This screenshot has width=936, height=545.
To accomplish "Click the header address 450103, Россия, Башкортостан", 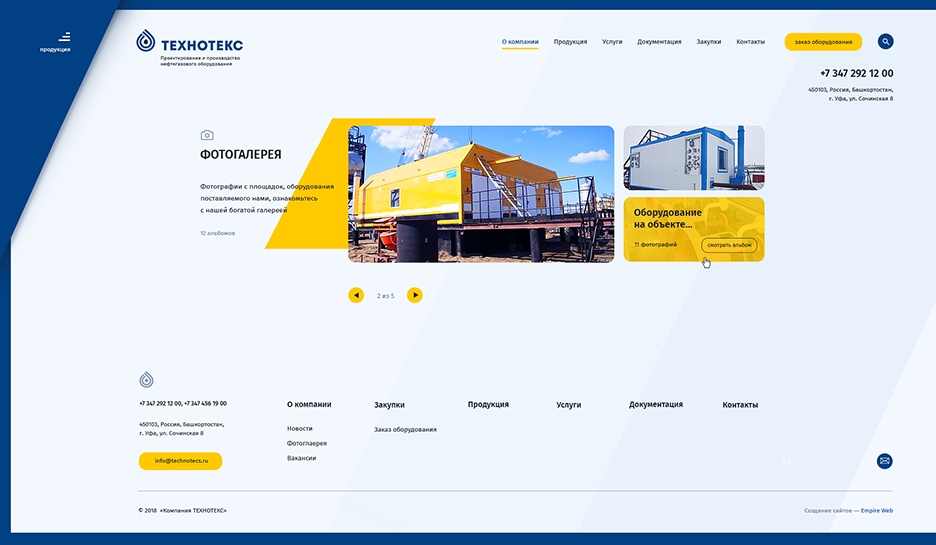I will pos(851,90).
